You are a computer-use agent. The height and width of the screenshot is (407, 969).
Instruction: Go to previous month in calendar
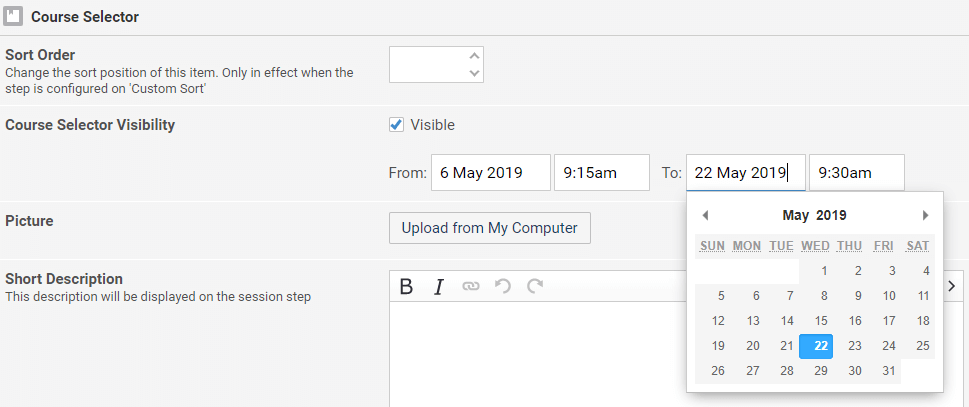tap(705, 215)
